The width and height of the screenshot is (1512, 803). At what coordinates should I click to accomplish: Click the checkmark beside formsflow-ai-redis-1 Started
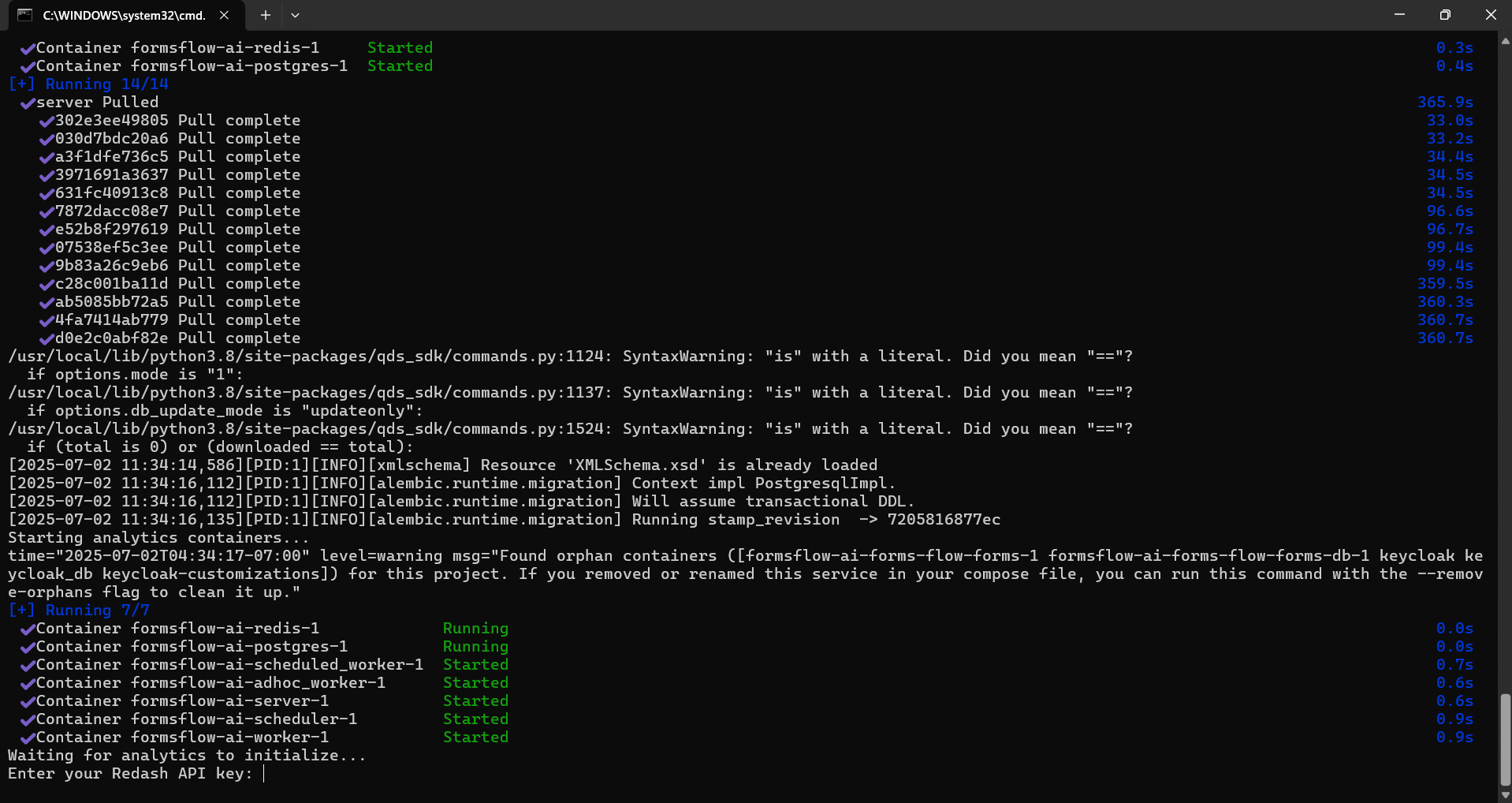28,47
